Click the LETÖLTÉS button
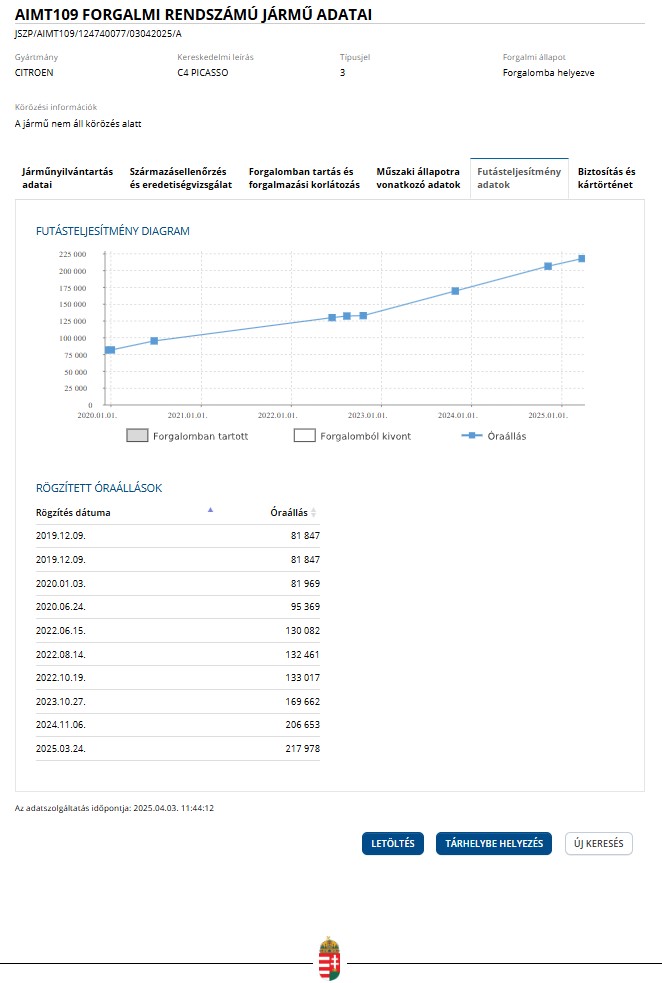Image resolution: width=662 pixels, height=983 pixels. tap(392, 843)
